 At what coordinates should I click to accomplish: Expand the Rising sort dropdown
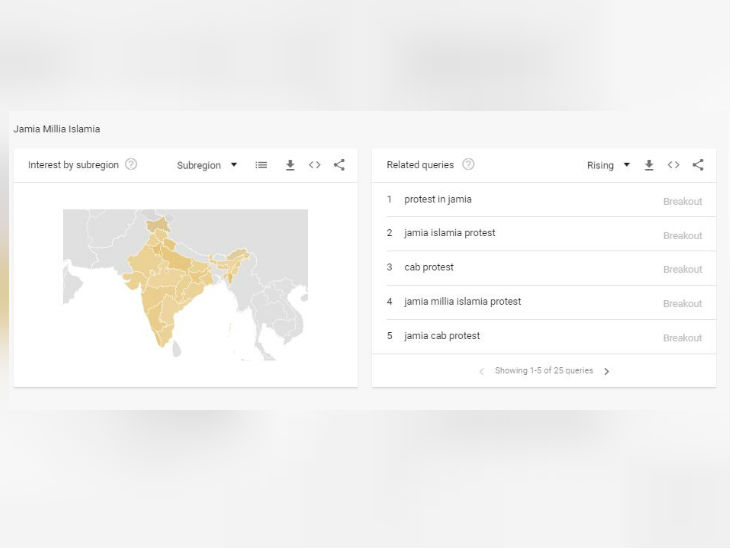608,165
